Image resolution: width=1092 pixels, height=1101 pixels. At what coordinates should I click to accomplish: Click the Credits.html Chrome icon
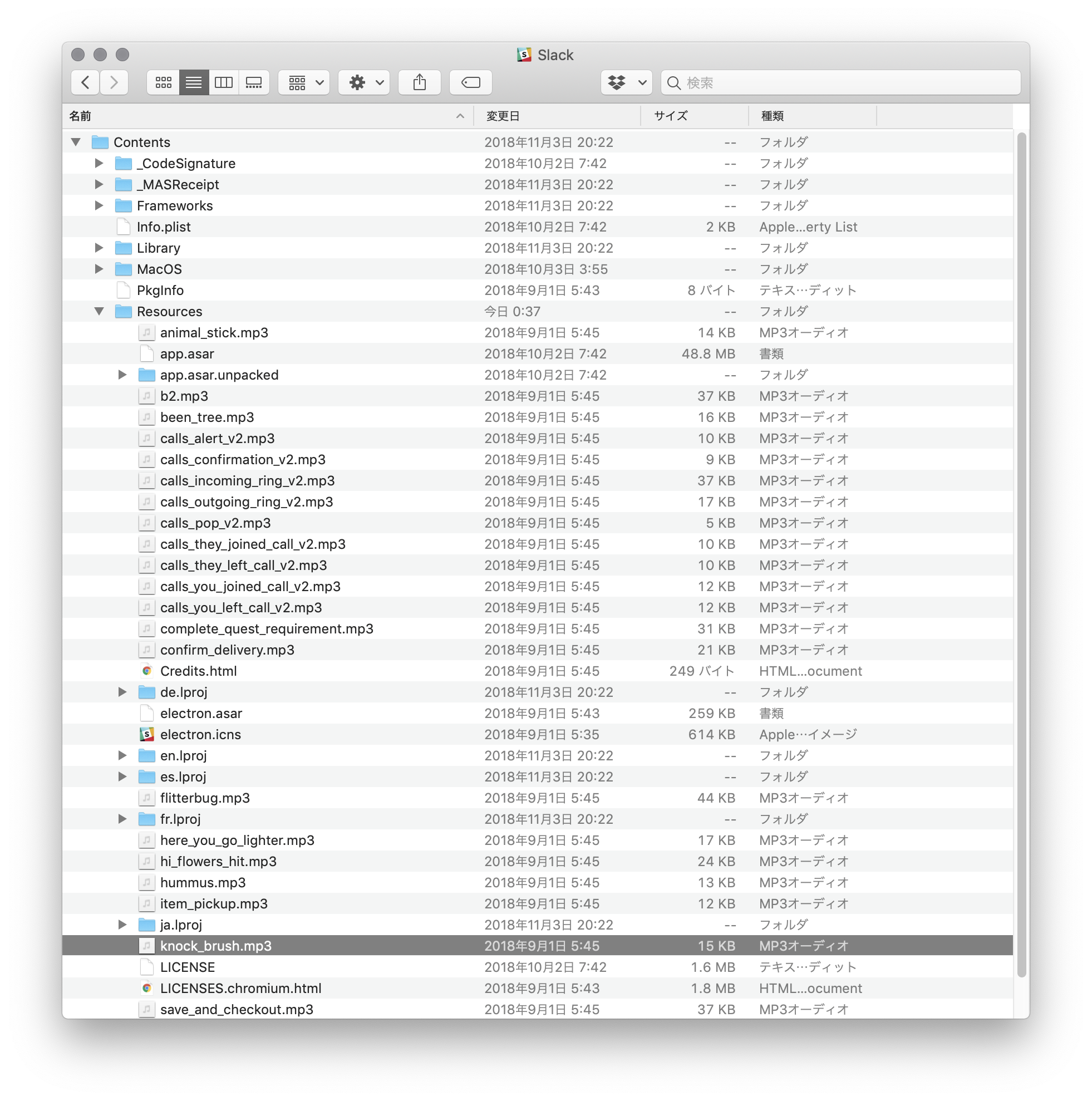pyautogui.click(x=146, y=671)
